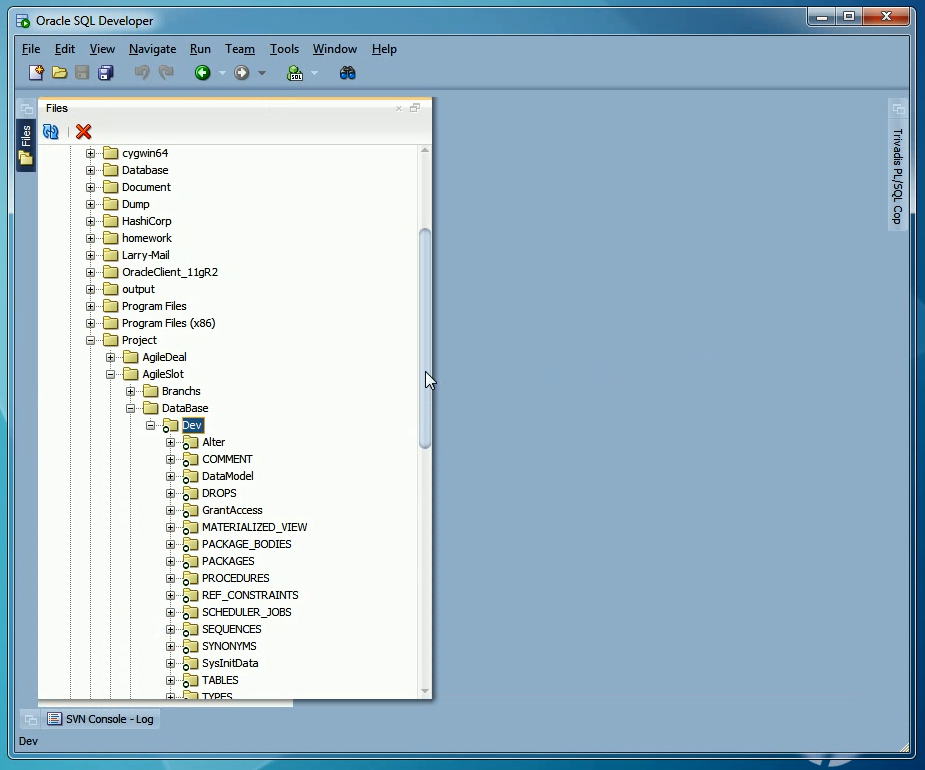Image resolution: width=925 pixels, height=770 pixels.
Task: Select the Dev tree item
Action: click(192, 425)
